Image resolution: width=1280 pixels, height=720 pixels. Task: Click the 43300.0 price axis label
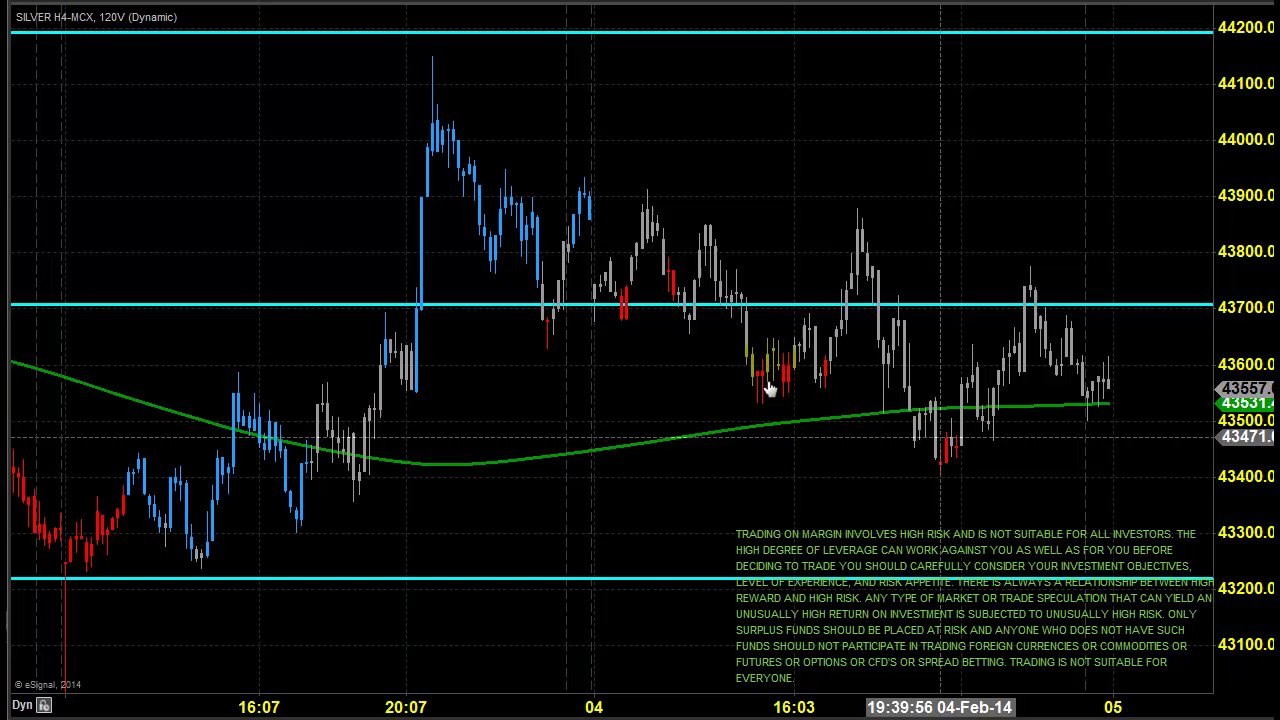[x=1246, y=532]
